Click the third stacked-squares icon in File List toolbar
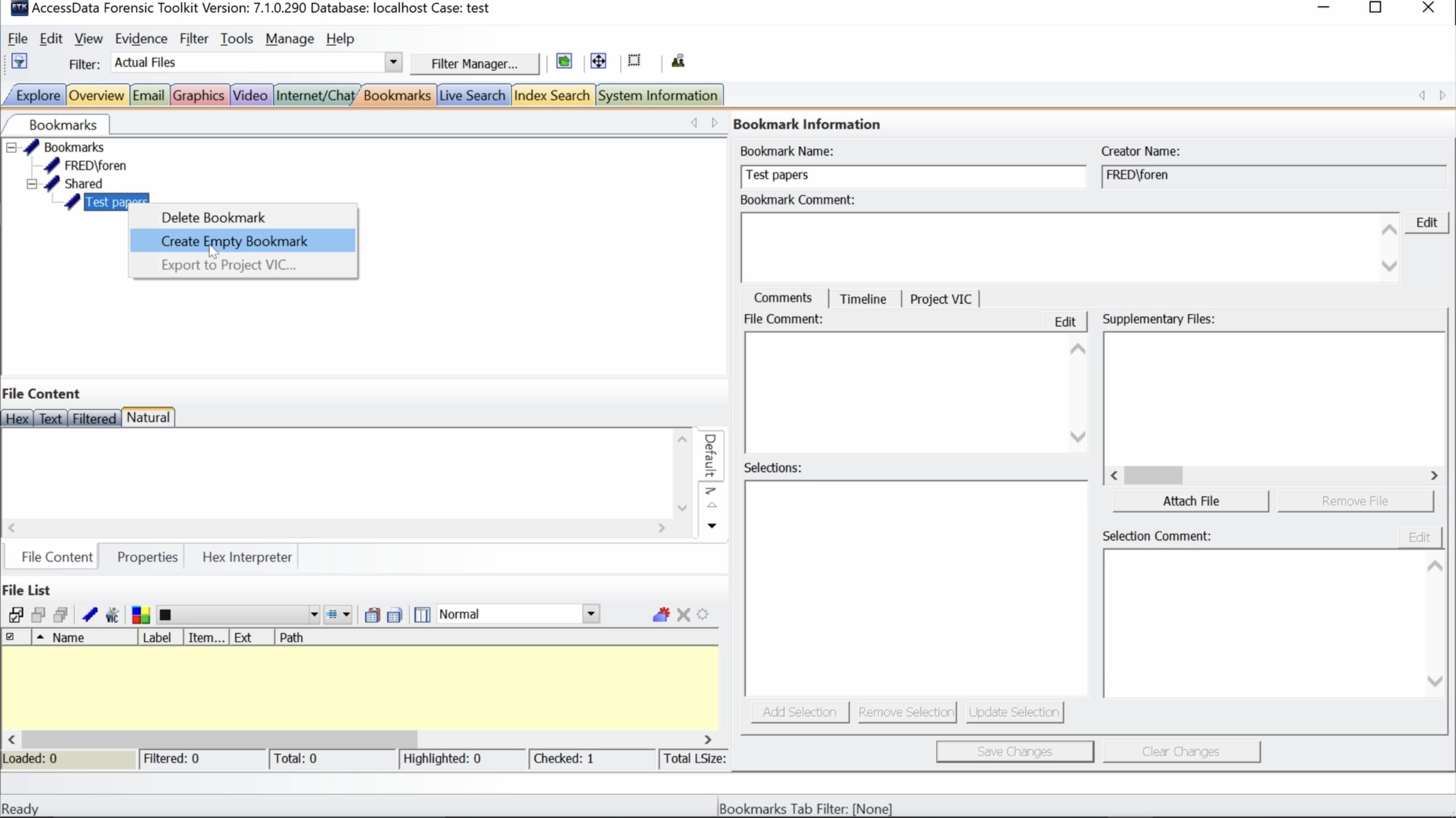 click(60, 614)
